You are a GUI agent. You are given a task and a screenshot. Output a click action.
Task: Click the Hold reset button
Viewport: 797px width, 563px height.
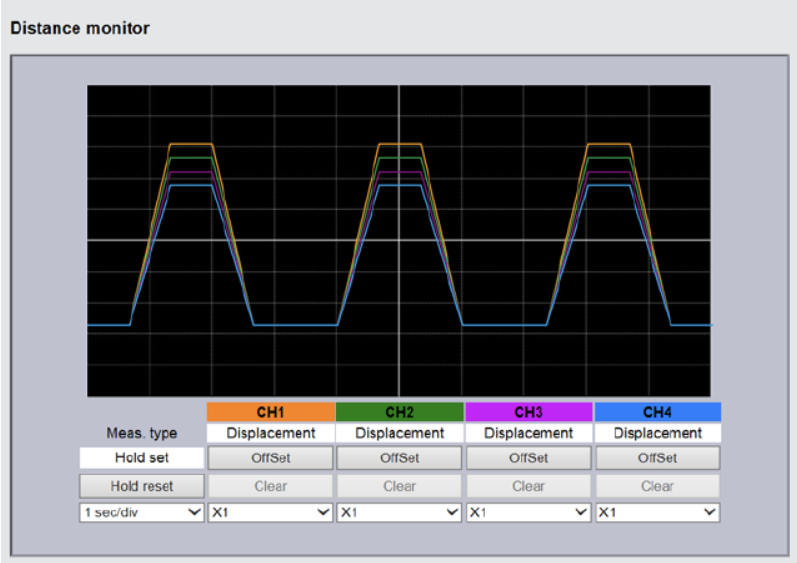tap(142, 486)
